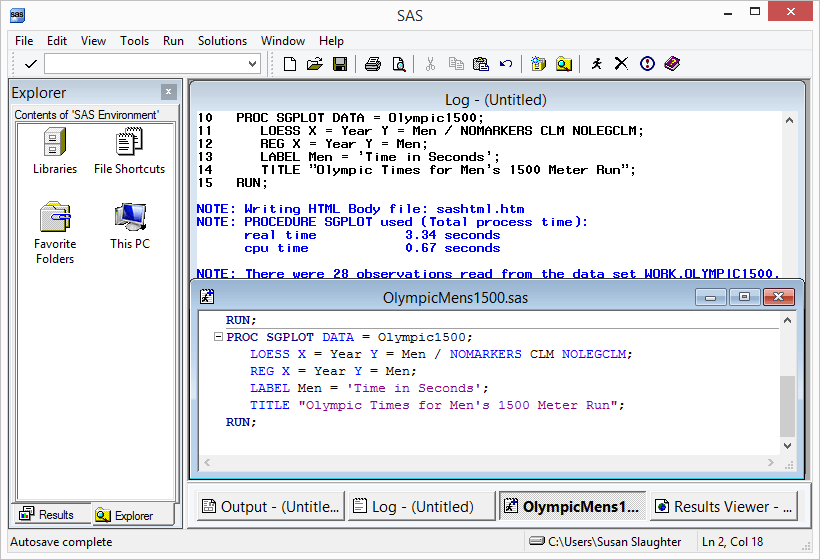Open the View menu

pos(93,41)
